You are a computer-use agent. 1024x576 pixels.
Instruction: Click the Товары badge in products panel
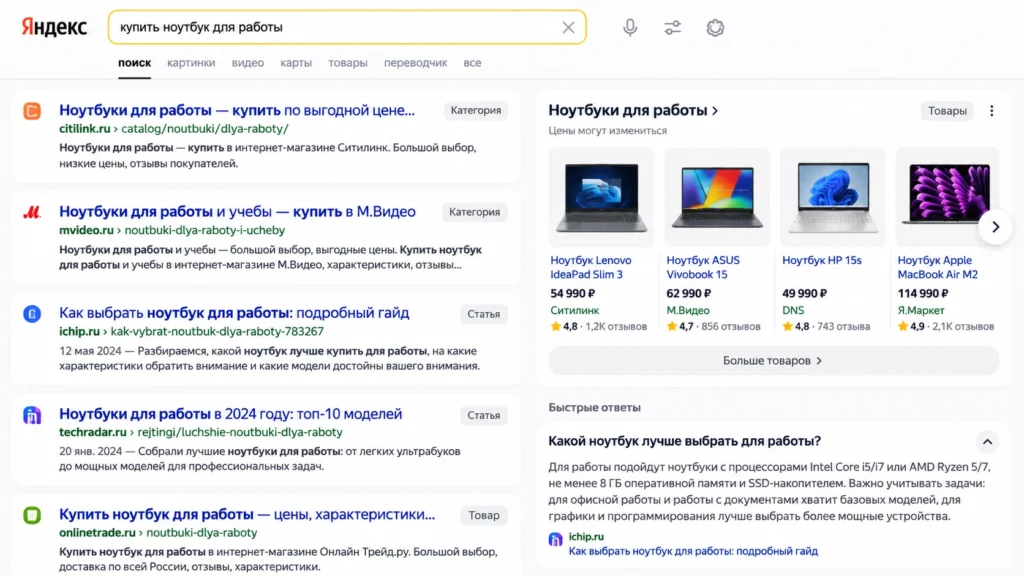pos(947,111)
